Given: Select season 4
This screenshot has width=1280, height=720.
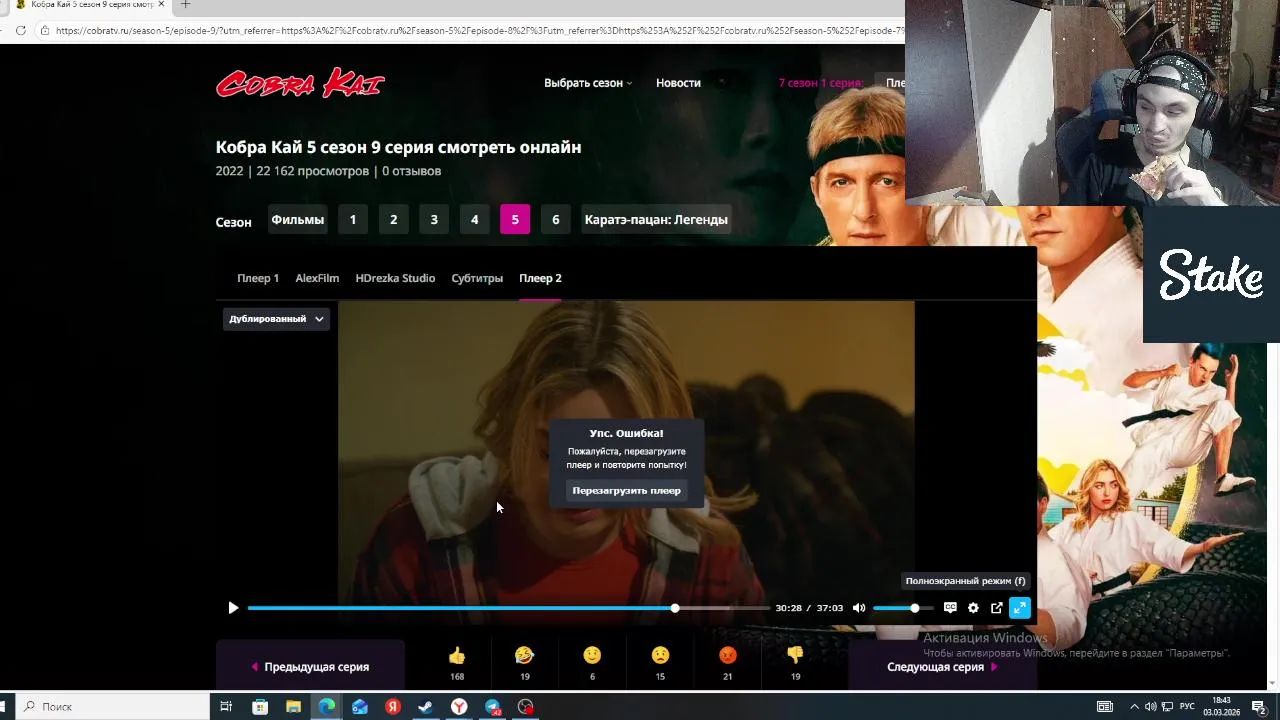Looking at the screenshot, I should [475, 220].
